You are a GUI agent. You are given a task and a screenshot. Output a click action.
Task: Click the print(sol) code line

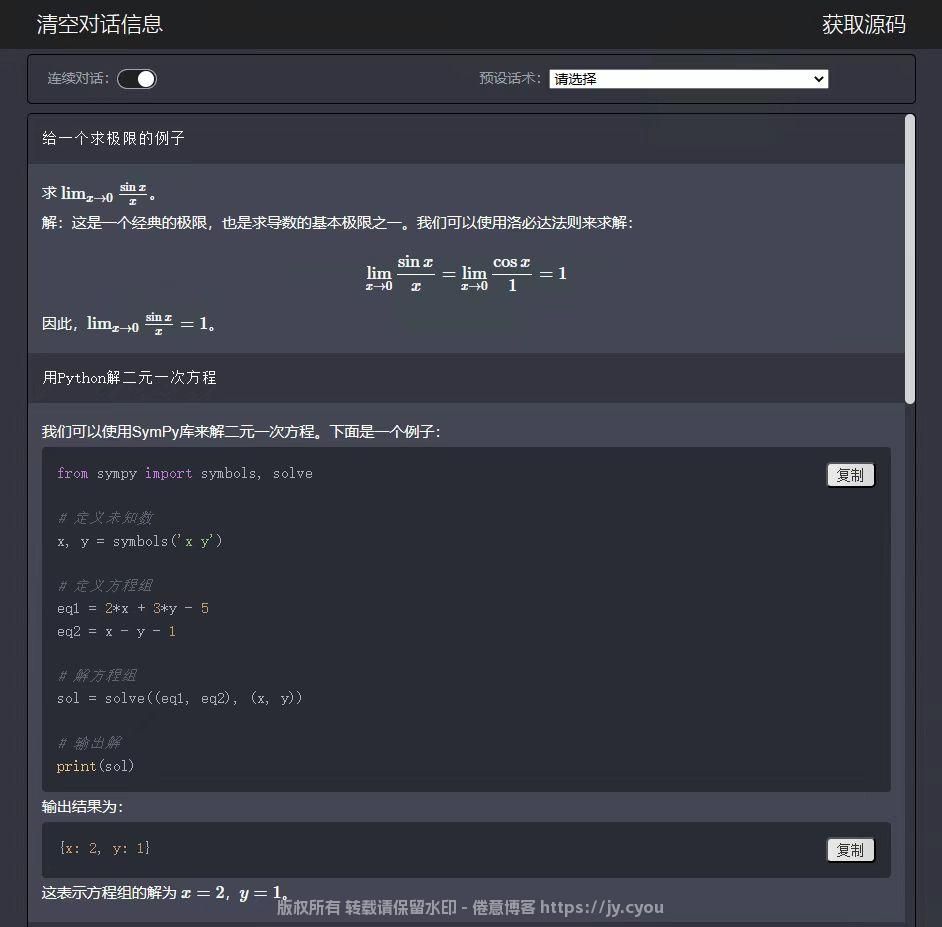click(x=95, y=766)
